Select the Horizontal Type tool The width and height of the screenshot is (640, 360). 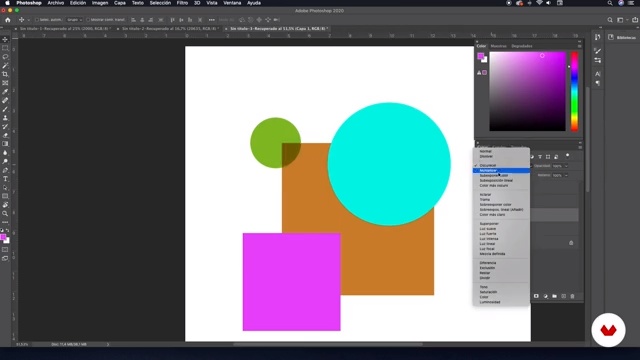(x=5, y=179)
